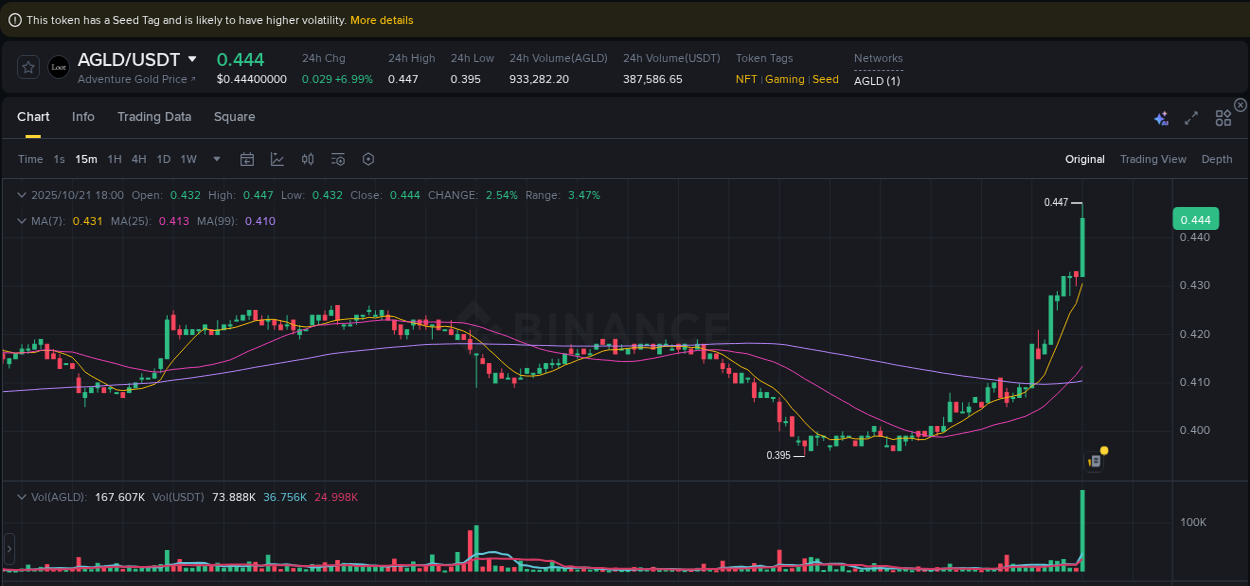Collapse the MA indicators row
The width and height of the screenshot is (1250, 586).
pos(21,220)
